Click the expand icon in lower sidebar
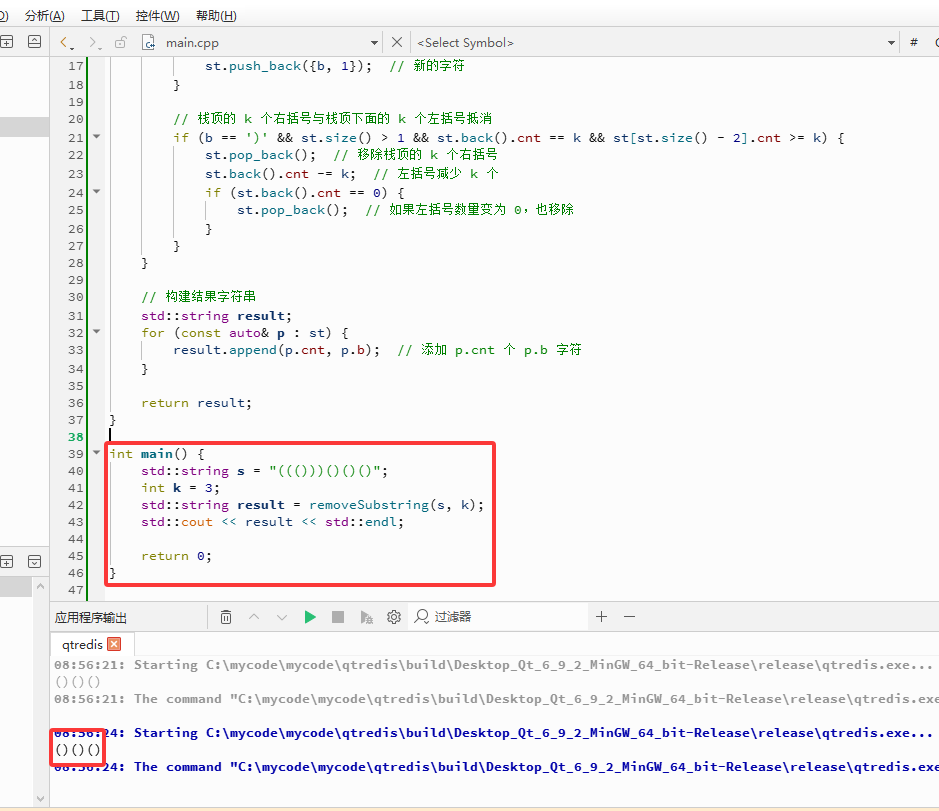Viewport: 939px width, 811px height. click(x=35, y=561)
